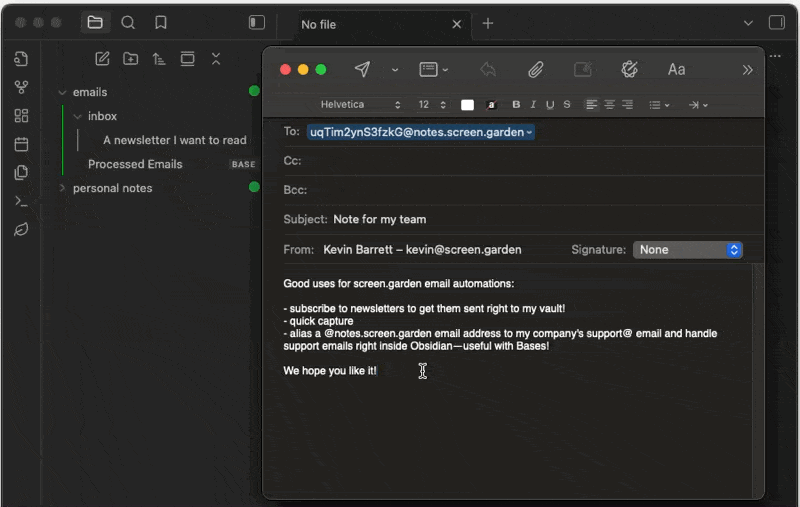The height and width of the screenshot is (507, 800).
Task: Open the canvas grid ribbon icon
Action: (x=21, y=116)
